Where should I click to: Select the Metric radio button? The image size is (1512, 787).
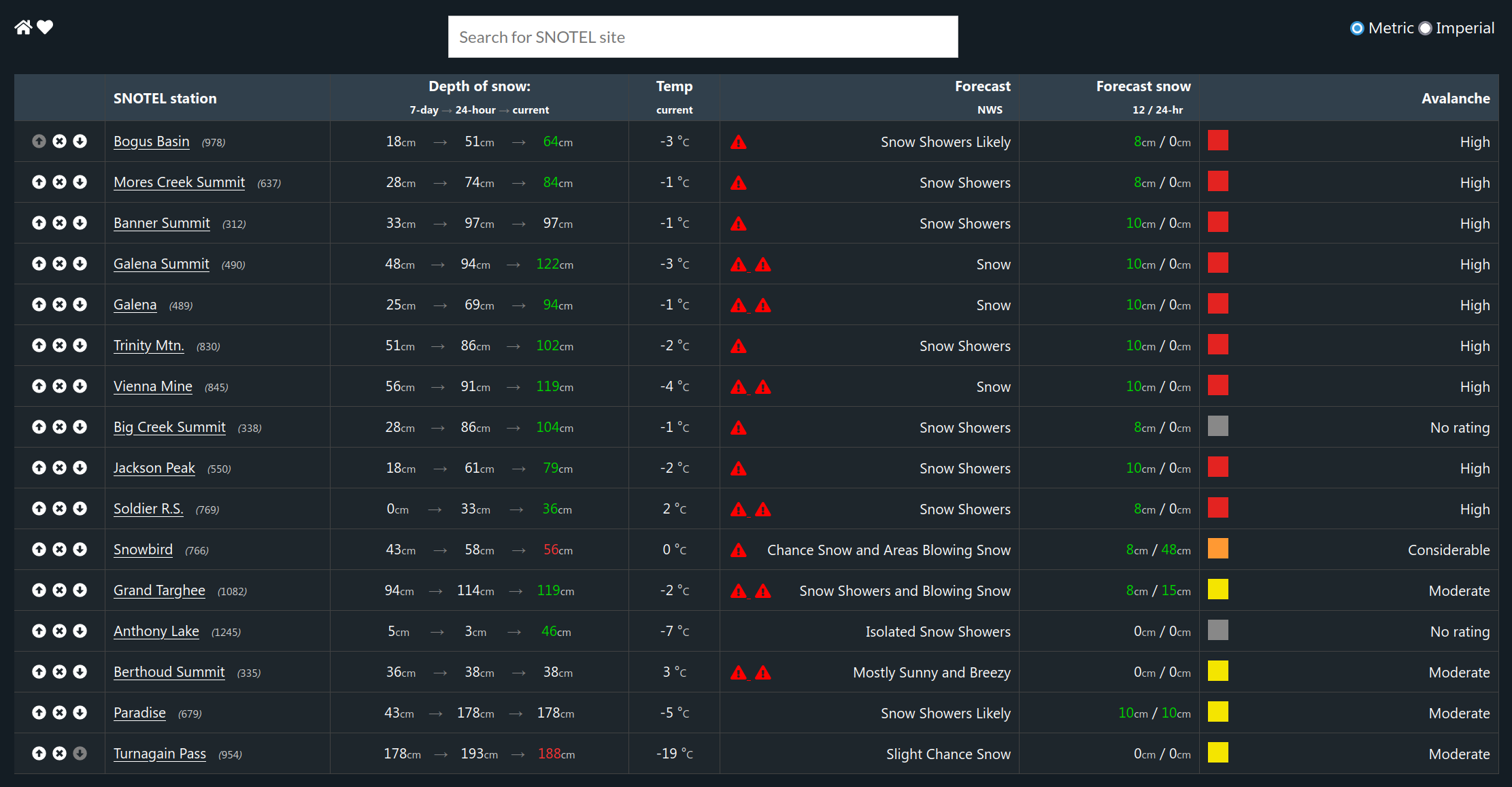pos(1357,29)
